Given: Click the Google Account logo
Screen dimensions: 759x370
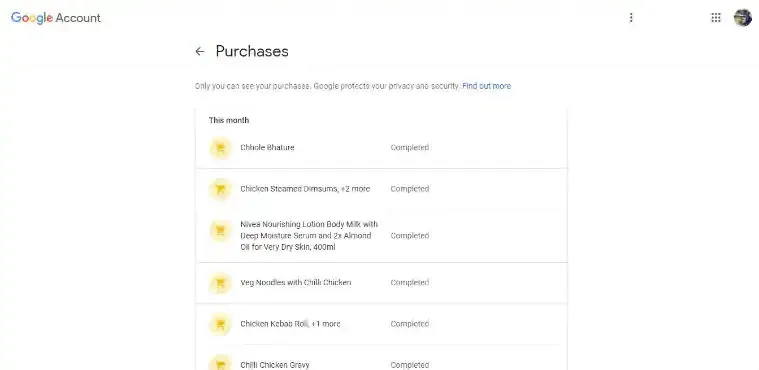Looking at the screenshot, I should point(56,18).
